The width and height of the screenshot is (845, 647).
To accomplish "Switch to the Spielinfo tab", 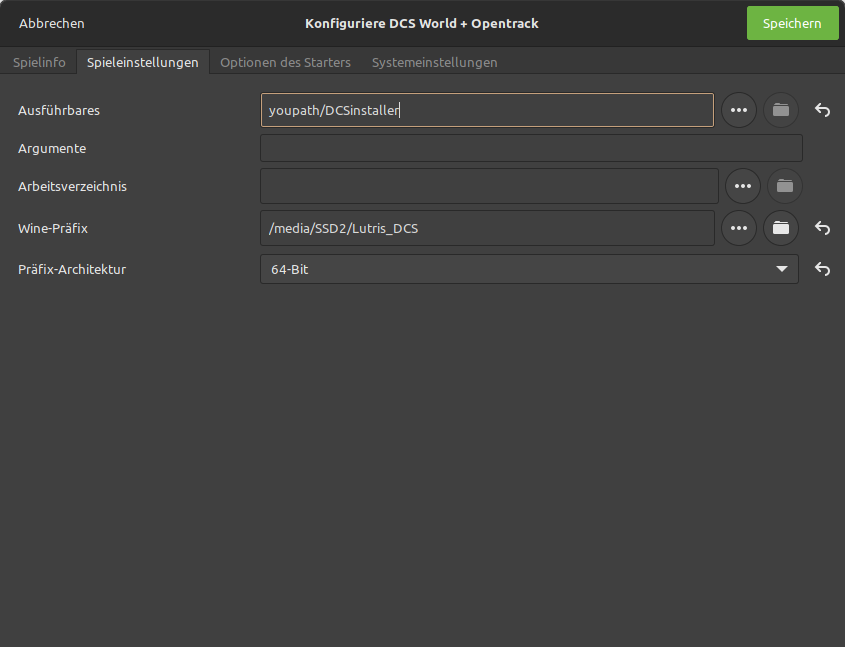I will 39,62.
